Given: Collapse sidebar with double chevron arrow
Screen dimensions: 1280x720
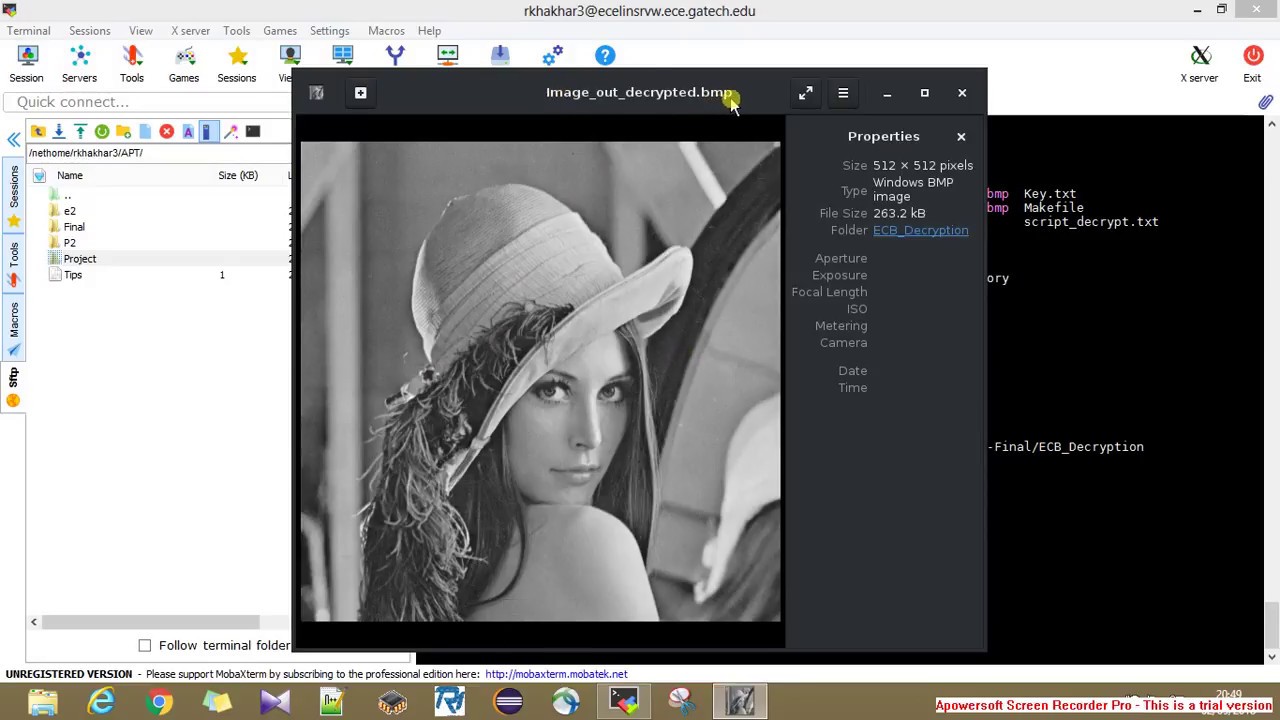Looking at the screenshot, I should coord(14,140).
